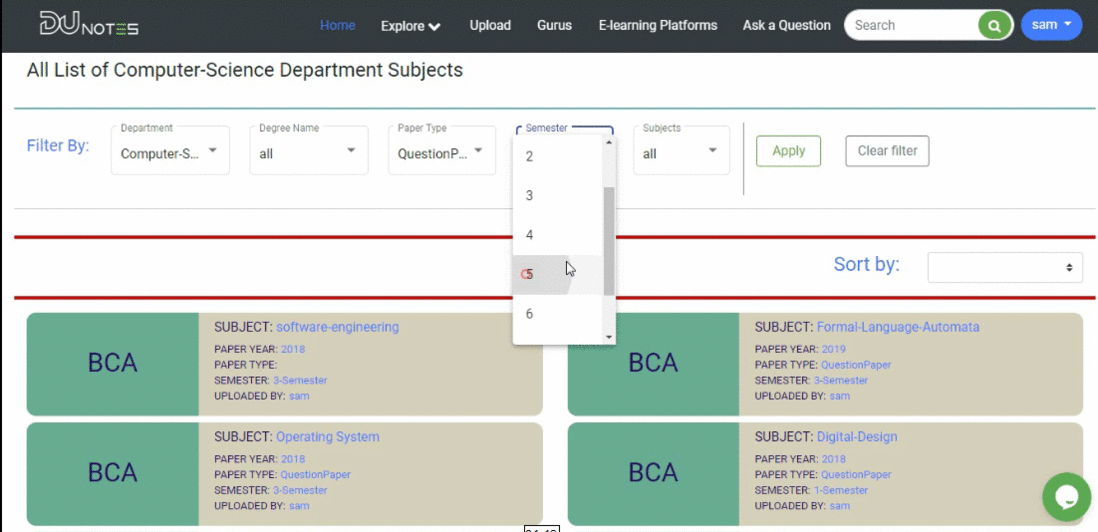Click QuestionPaper type on Operating System card
1098x532 pixels.
click(x=315, y=475)
